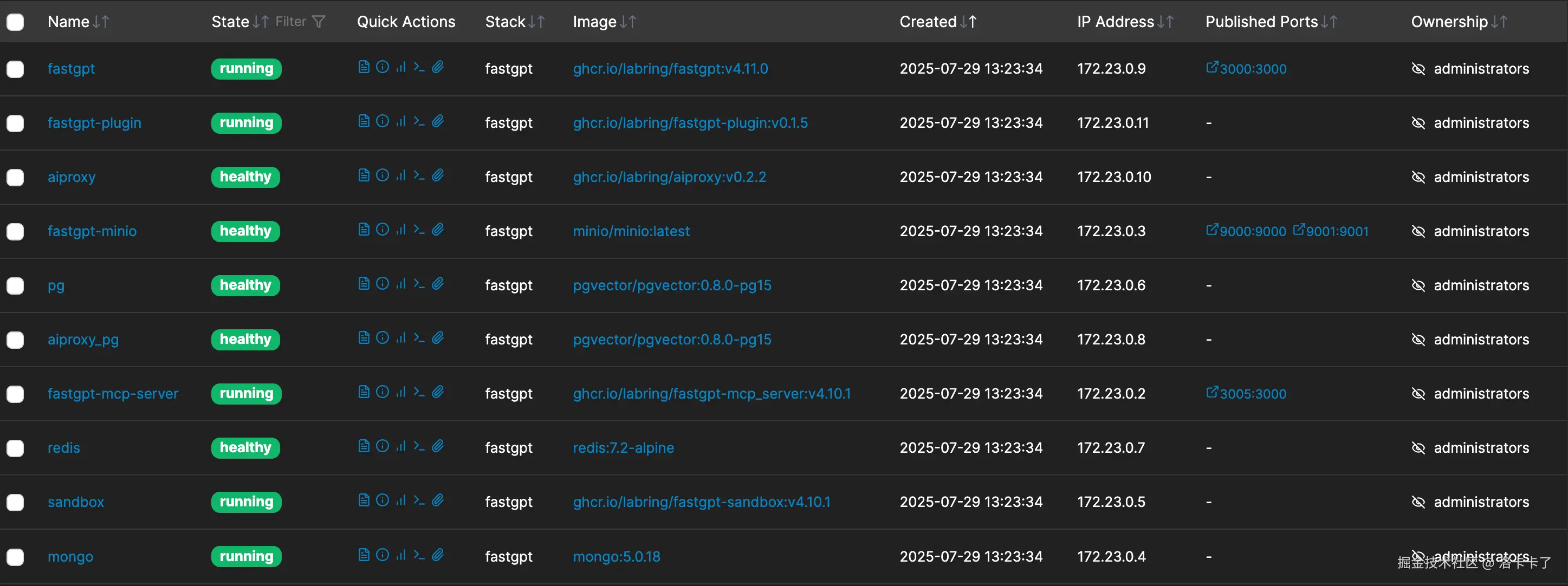Screen dimensions: 1568x586
Task: Click the pg row's pgvector/pgvector:0.8.0-pg15 image link
Action: pyautogui.click(x=671, y=285)
